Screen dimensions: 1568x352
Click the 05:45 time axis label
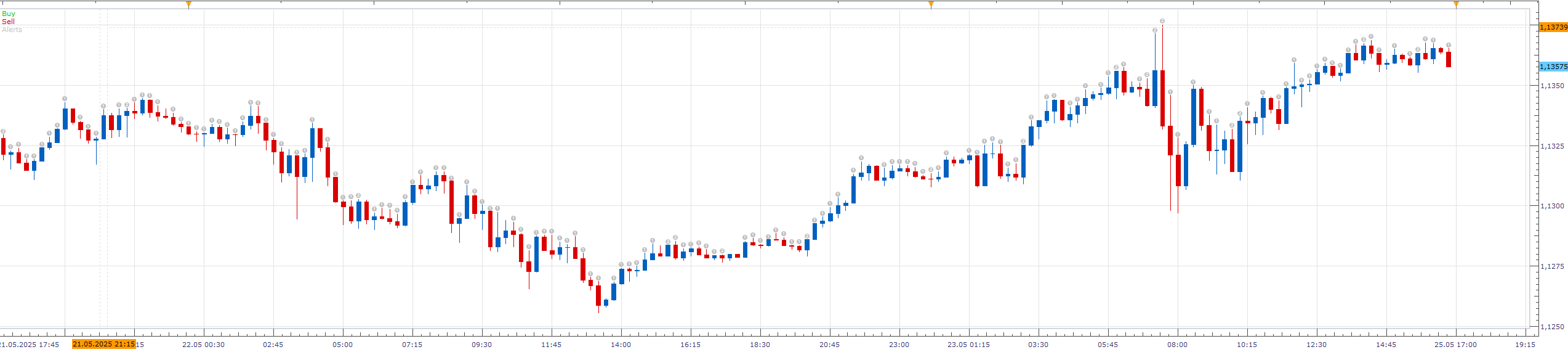pyautogui.click(x=1108, y=345)
